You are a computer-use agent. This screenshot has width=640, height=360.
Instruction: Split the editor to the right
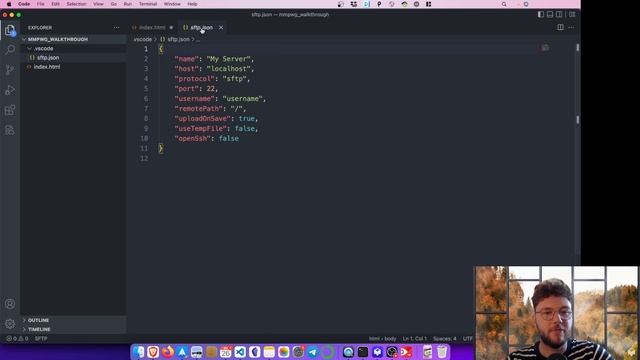click(x=560, y=27)
